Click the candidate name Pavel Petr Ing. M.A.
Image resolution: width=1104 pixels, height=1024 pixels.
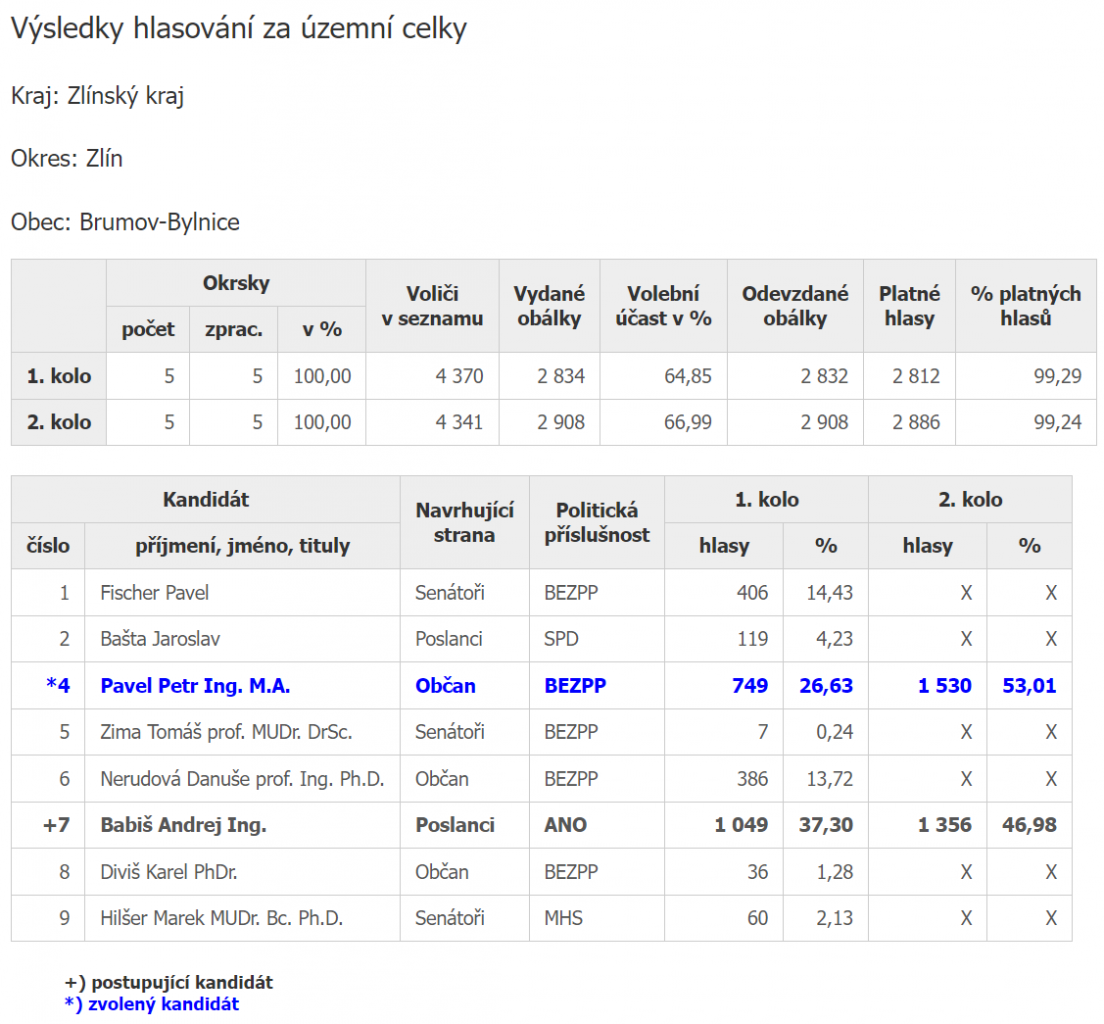[x=195, y=686]
